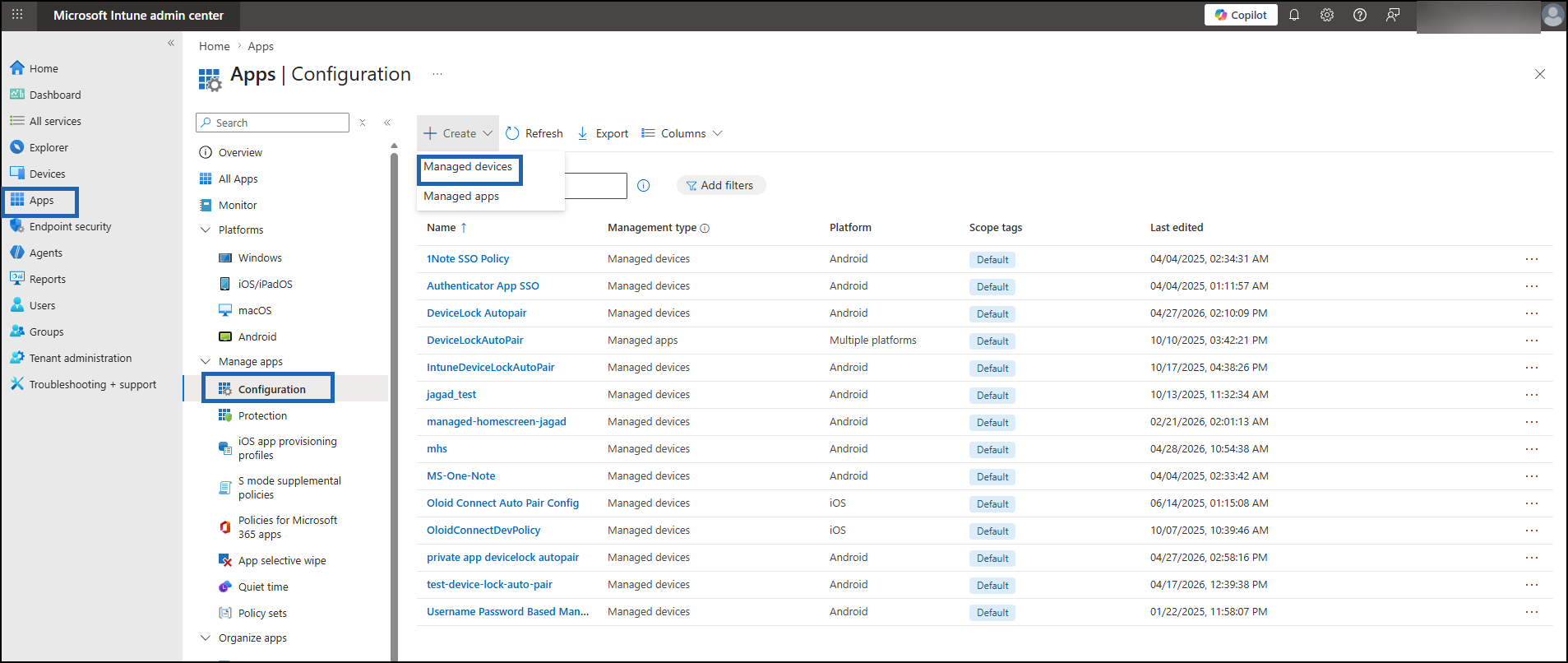Close the Apps Configuration blade
The image size is (1568, 663).
tap(1540, 74)
